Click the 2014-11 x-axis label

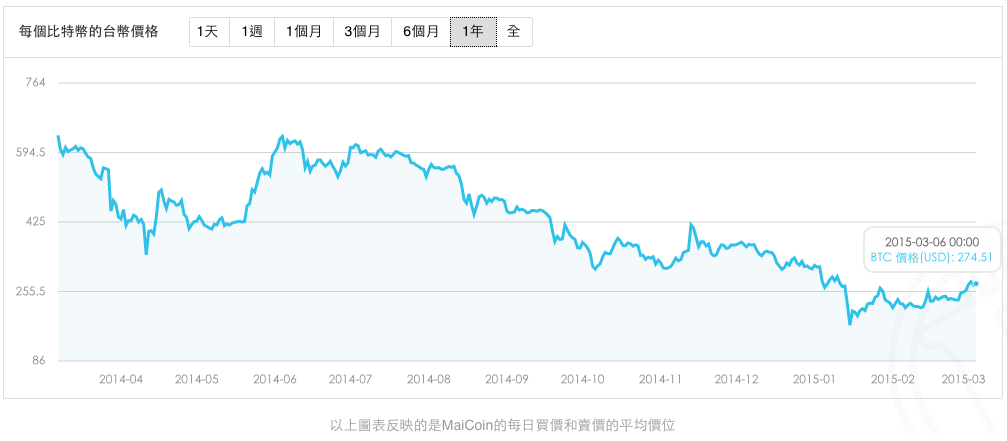pos(660,379)
